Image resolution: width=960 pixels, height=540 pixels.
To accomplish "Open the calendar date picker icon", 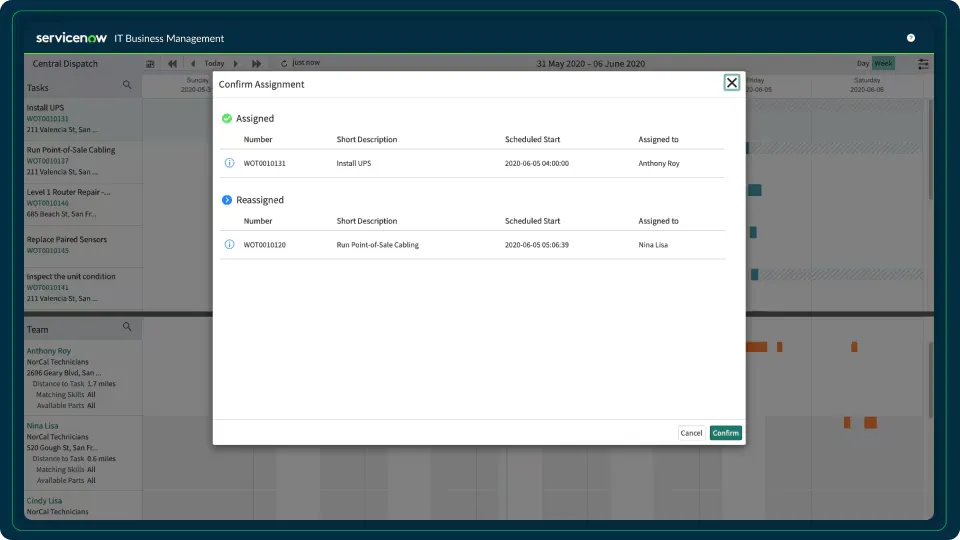I will click(150, 64).
